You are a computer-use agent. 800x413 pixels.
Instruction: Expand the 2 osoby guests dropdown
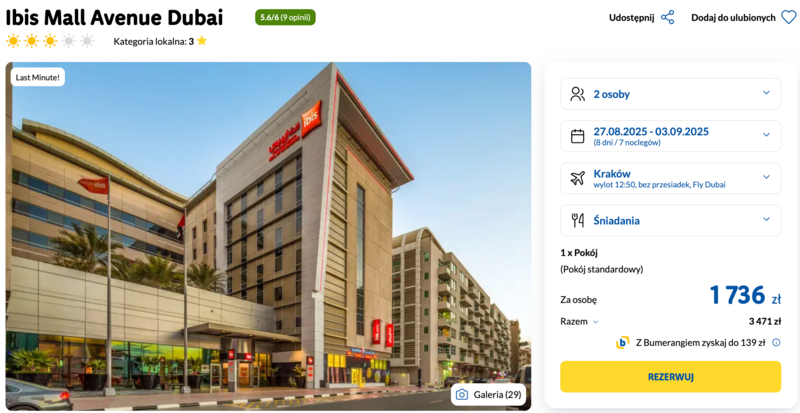pos(670,94)
